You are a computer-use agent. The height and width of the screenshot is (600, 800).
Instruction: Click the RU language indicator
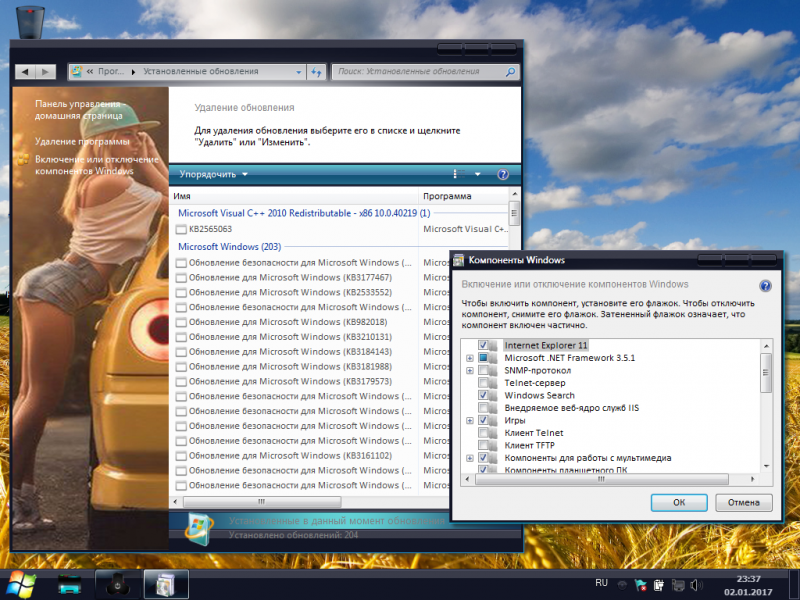pos(602,583)
